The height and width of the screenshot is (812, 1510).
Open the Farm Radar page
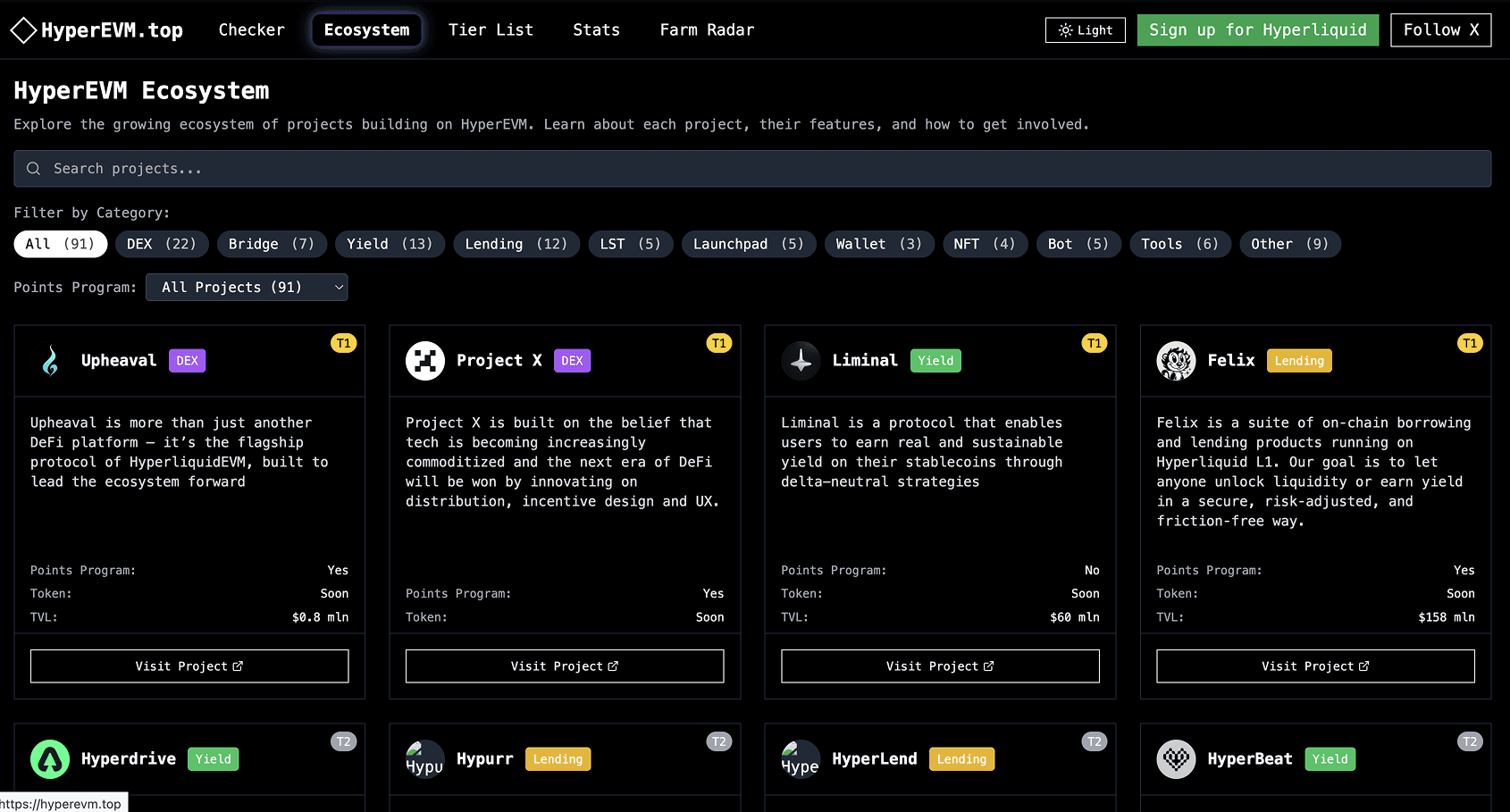[x=707, y=29]
